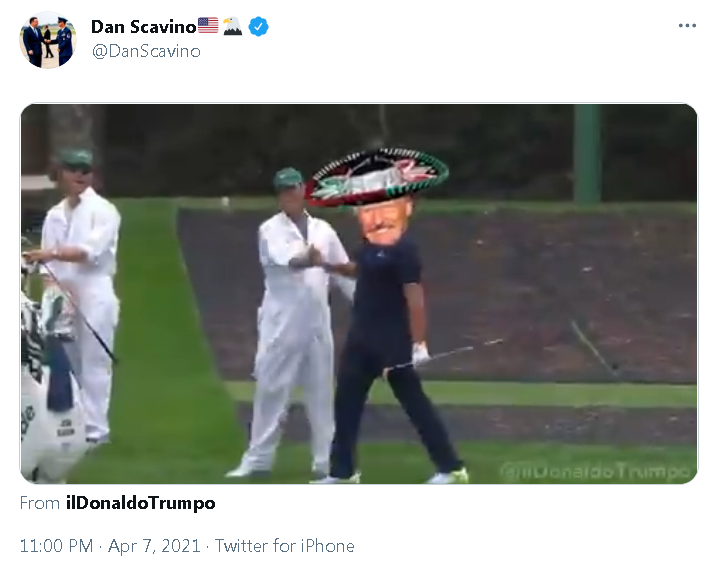709x575 pixels.
Task: Open Dan Scavino's profile picture avatar
Action: [x=48, y=40]
